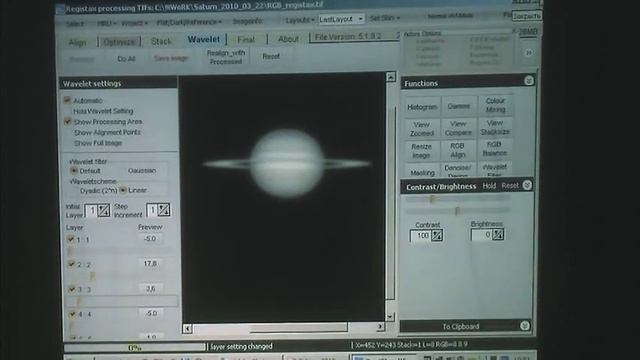The image size is (640, 360).
Task: Collapse the Contrast/Brightness panel round icon
Action: point(527,185)
